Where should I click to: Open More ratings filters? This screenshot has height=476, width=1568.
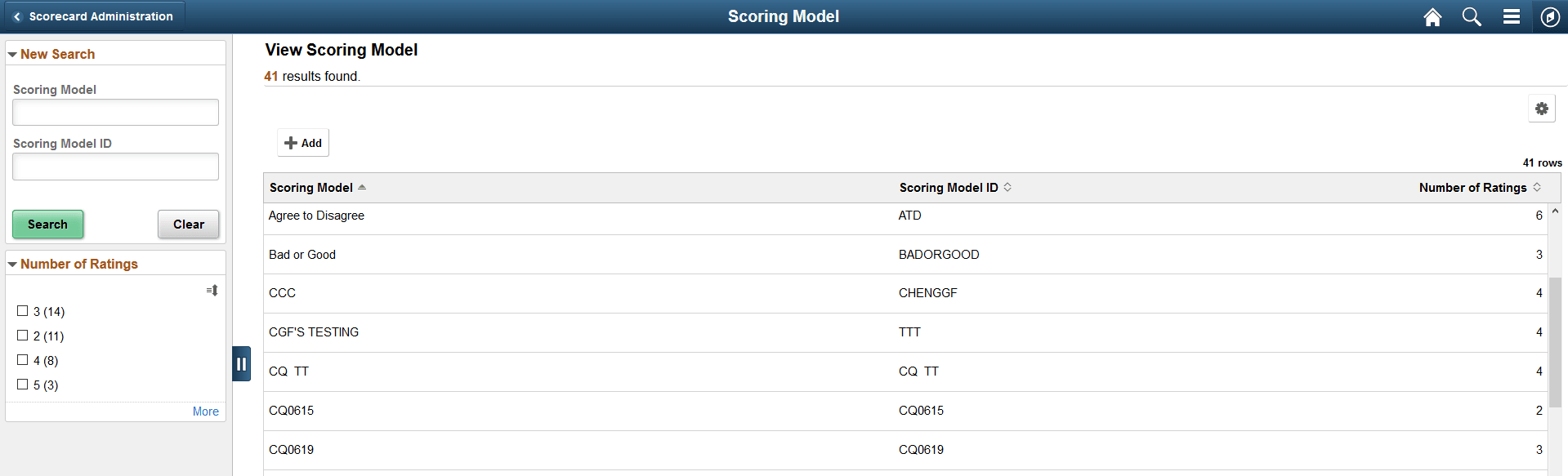coord(205,411)
